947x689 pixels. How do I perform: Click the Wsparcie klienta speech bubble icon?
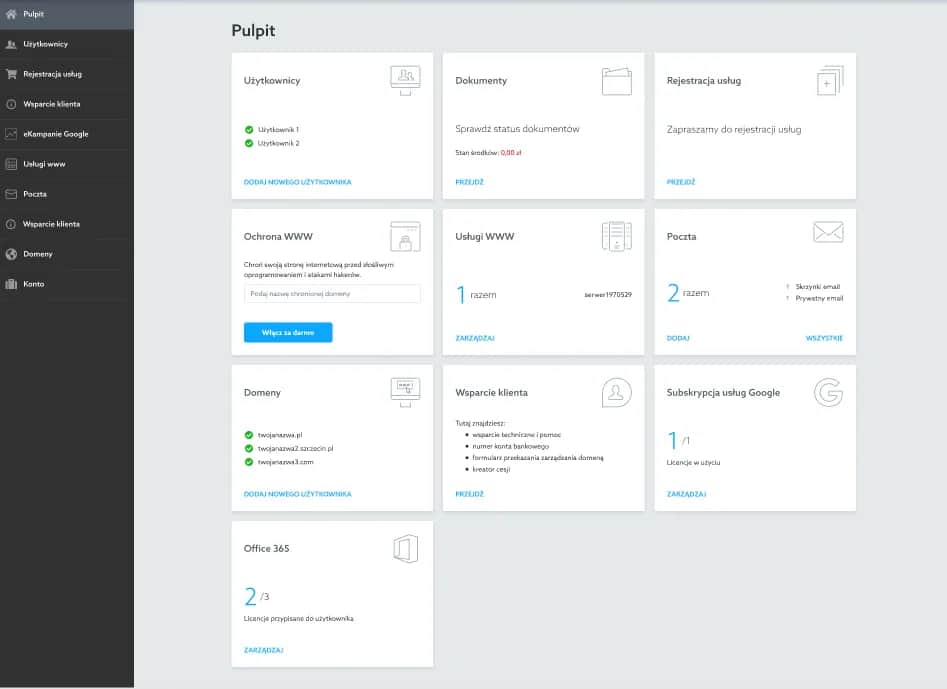(616, 393)
